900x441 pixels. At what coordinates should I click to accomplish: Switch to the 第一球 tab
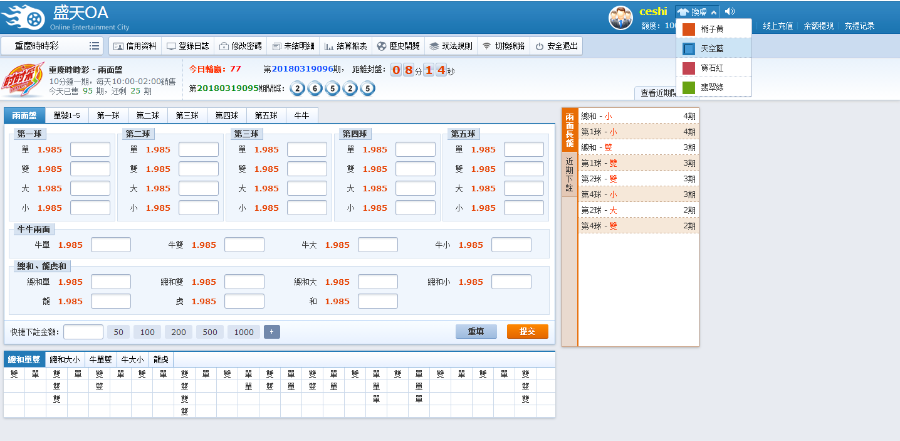pos(107,116)
